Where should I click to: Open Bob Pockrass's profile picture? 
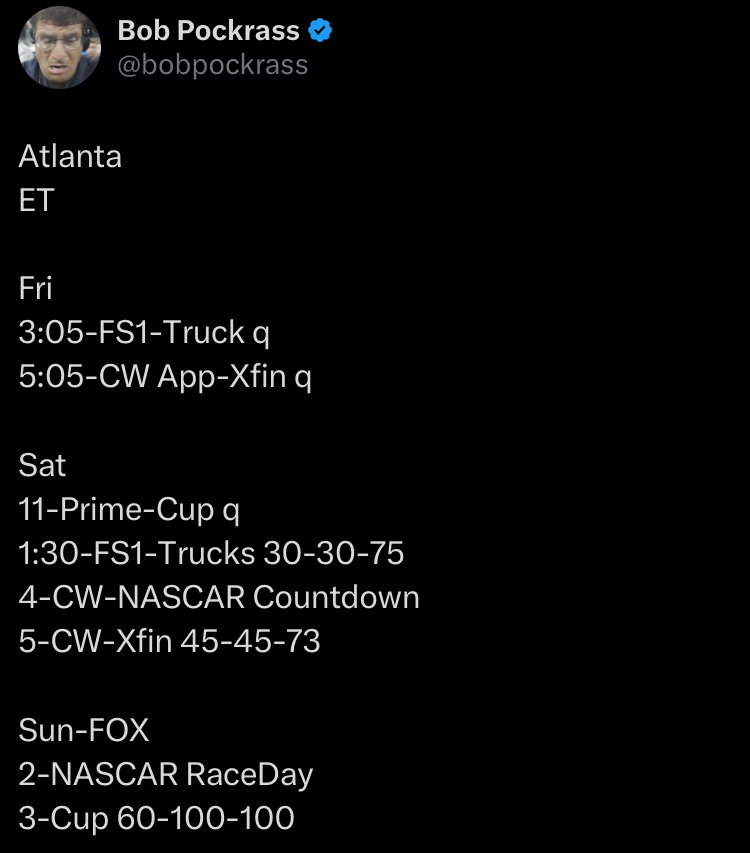tap(59, 48)
